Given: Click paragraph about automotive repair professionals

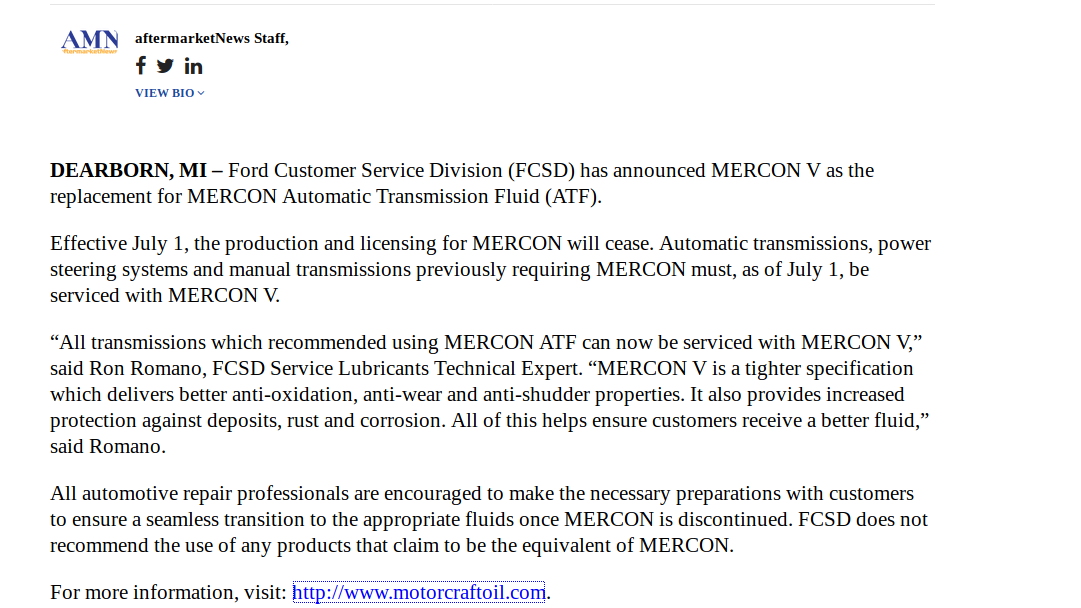Looking at the screenshot, I should coord(489,519).
